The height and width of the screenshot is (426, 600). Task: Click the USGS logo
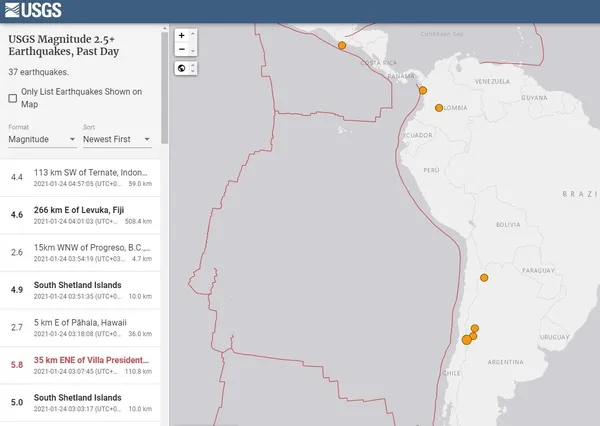click(x=33, y=11)
